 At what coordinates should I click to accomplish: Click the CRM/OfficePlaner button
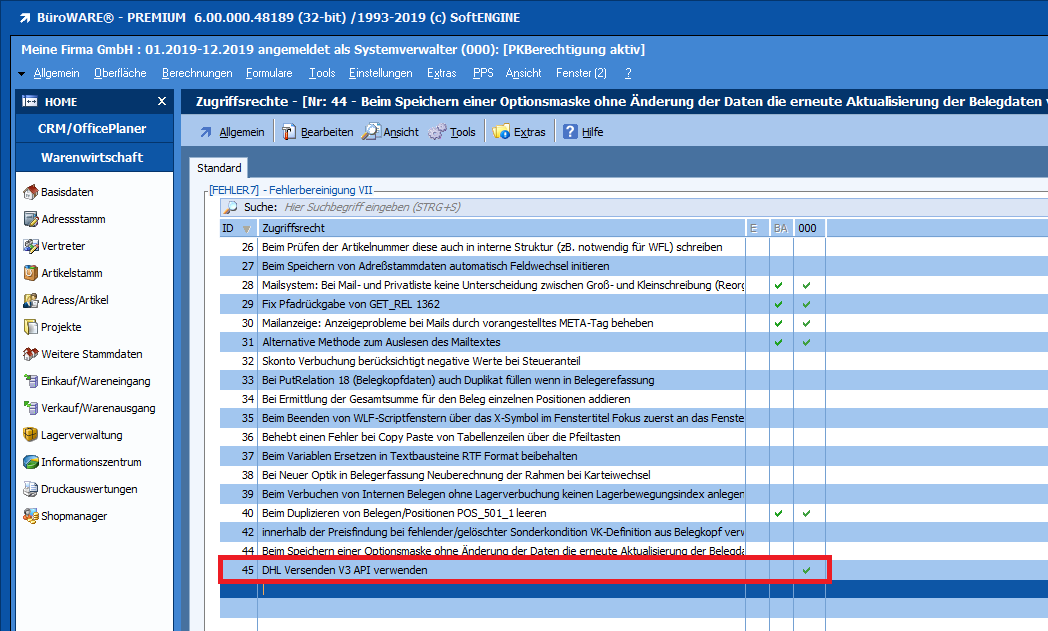[x=91, y=128]
